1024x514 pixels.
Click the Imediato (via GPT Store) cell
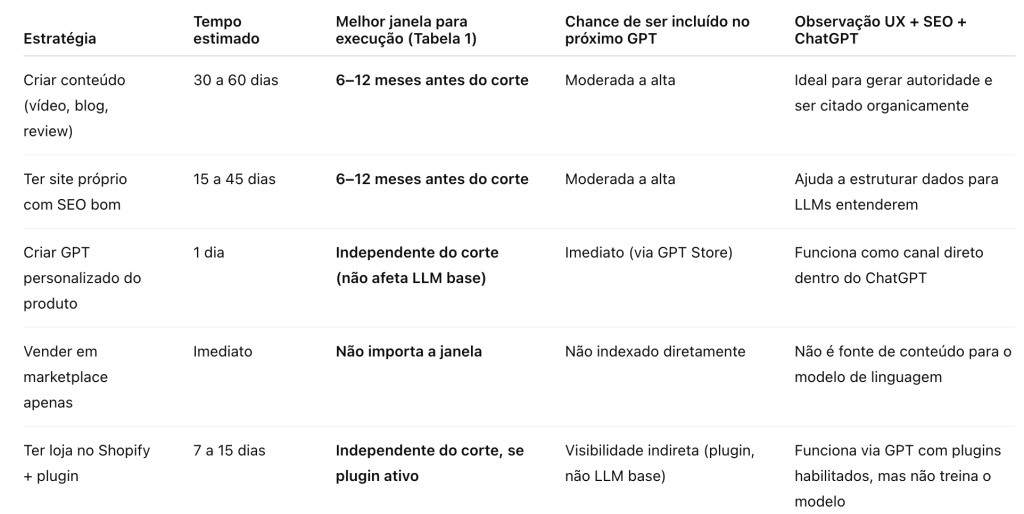[648, 253]
